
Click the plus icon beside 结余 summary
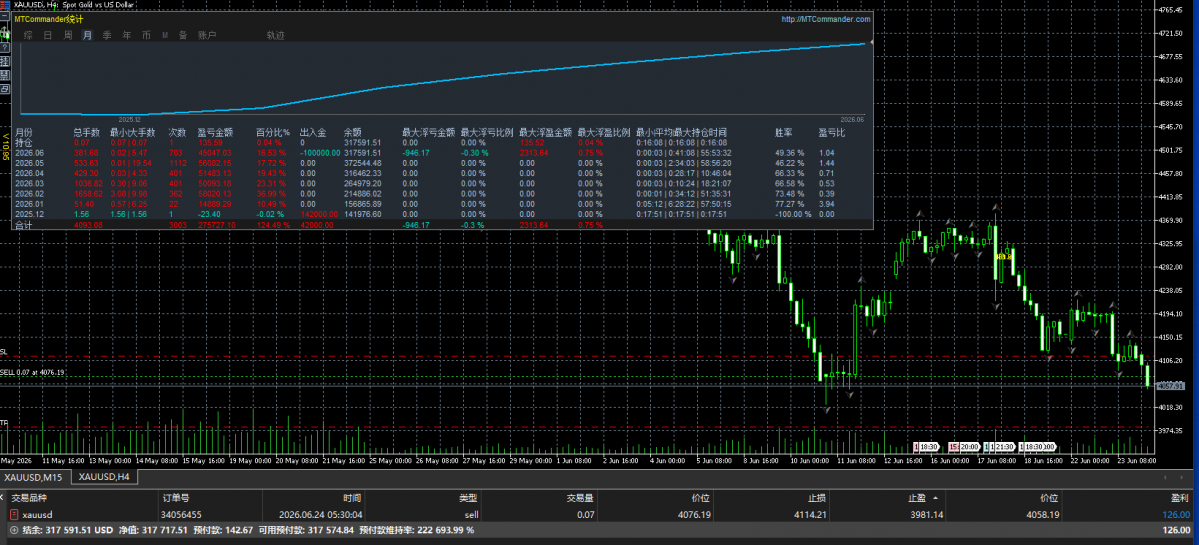pos(12,530)
